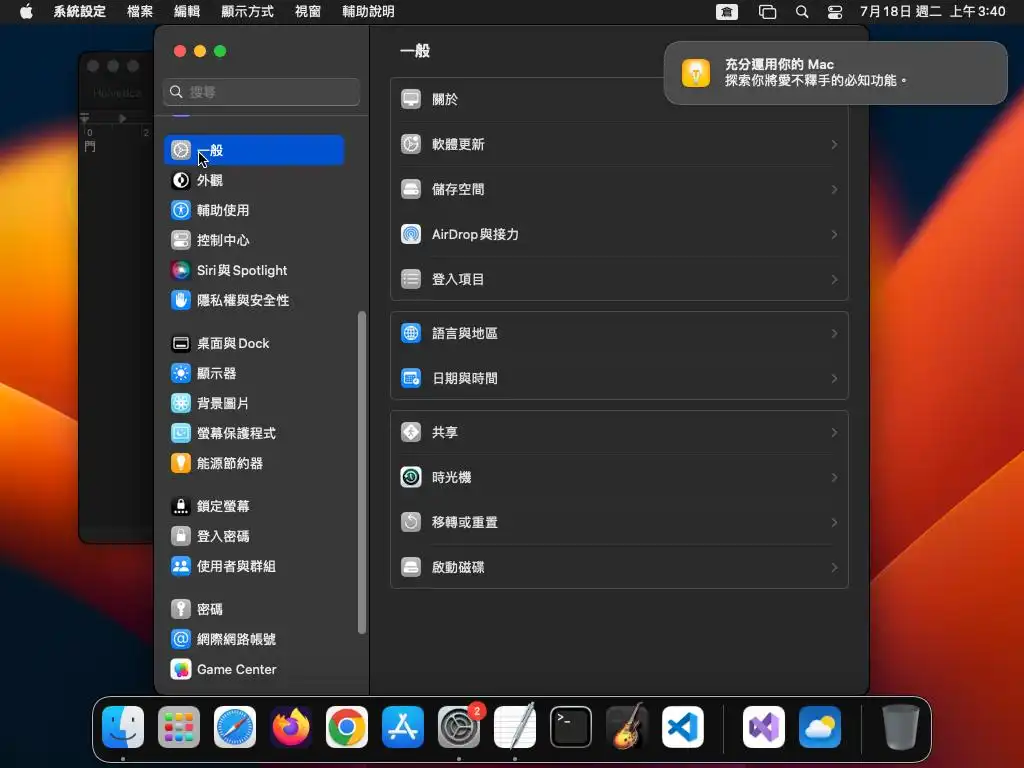Focus the 搜尋 search field

click(261, 92)
